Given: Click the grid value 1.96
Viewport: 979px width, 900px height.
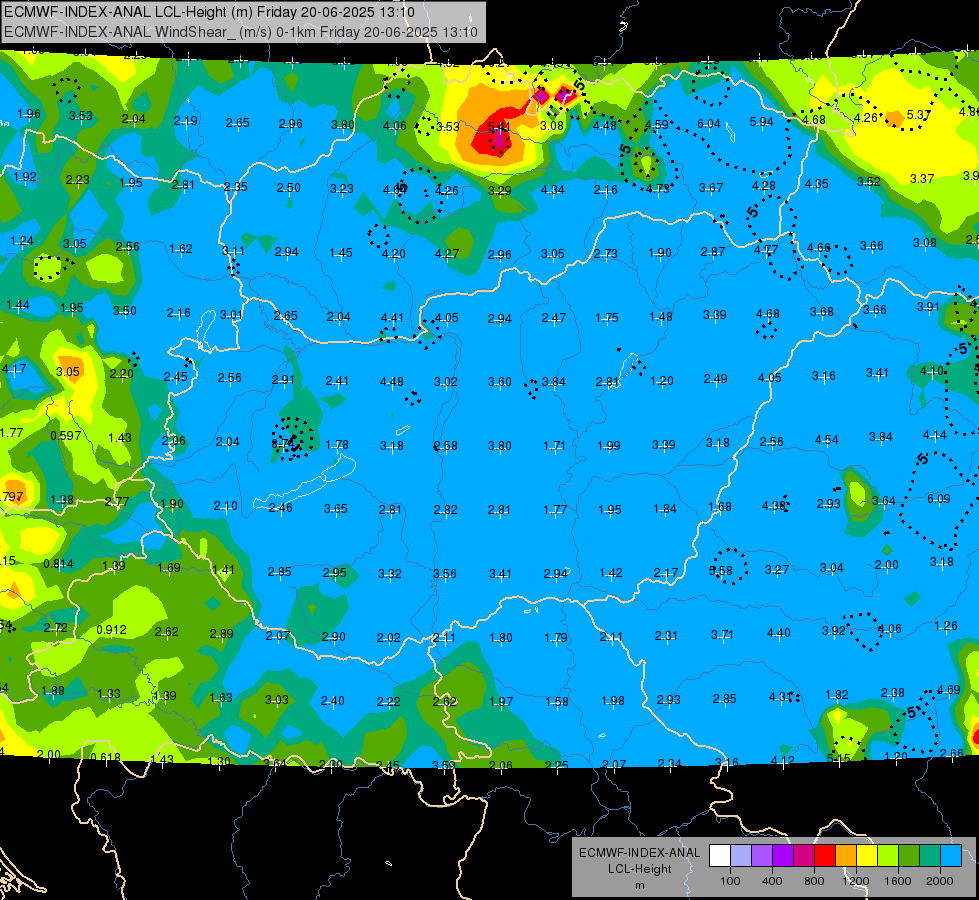Looking at the screenshot, I should pyautogui.click(x=29, y=114).
